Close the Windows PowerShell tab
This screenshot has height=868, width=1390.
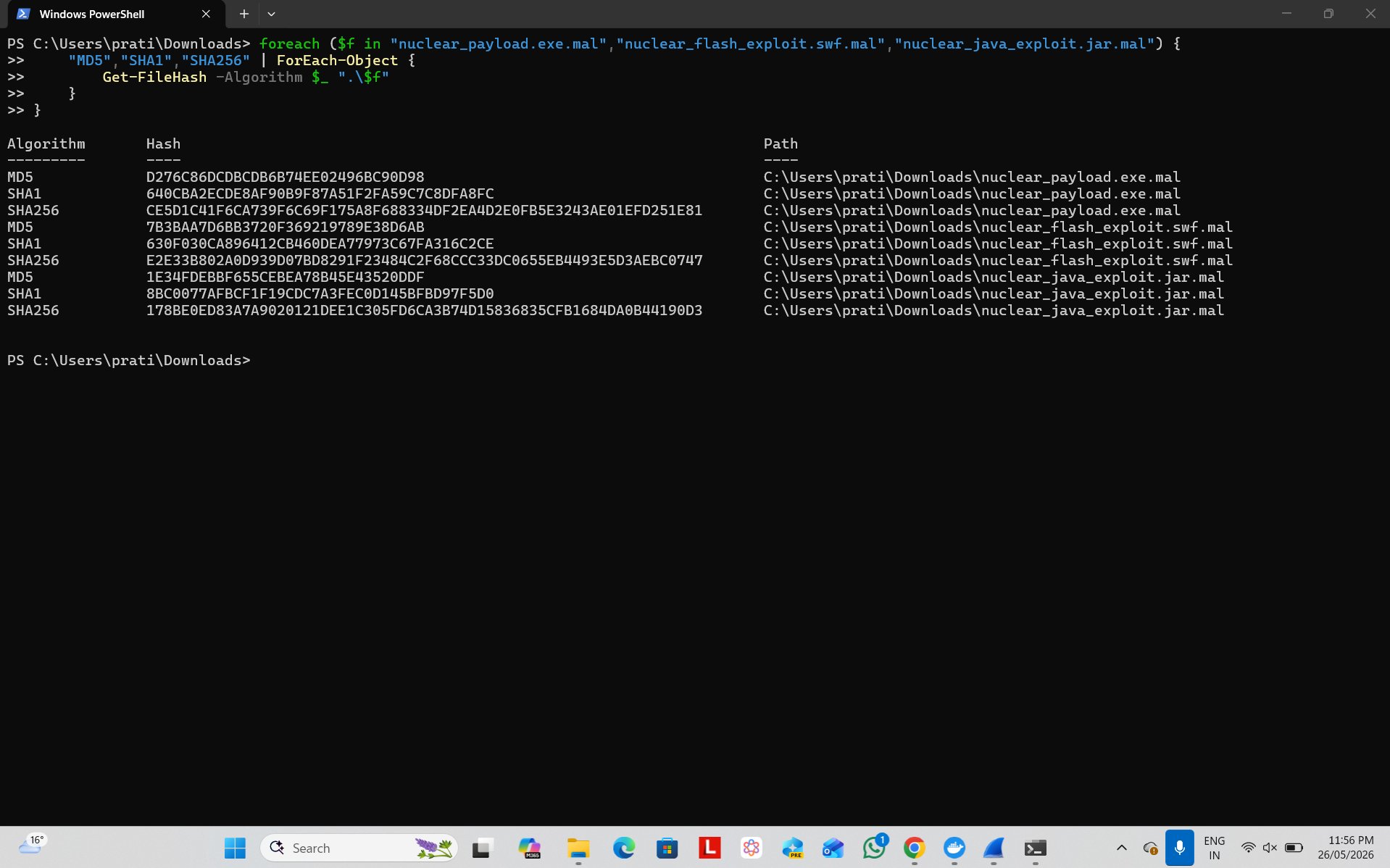click(x=206, y=14)
